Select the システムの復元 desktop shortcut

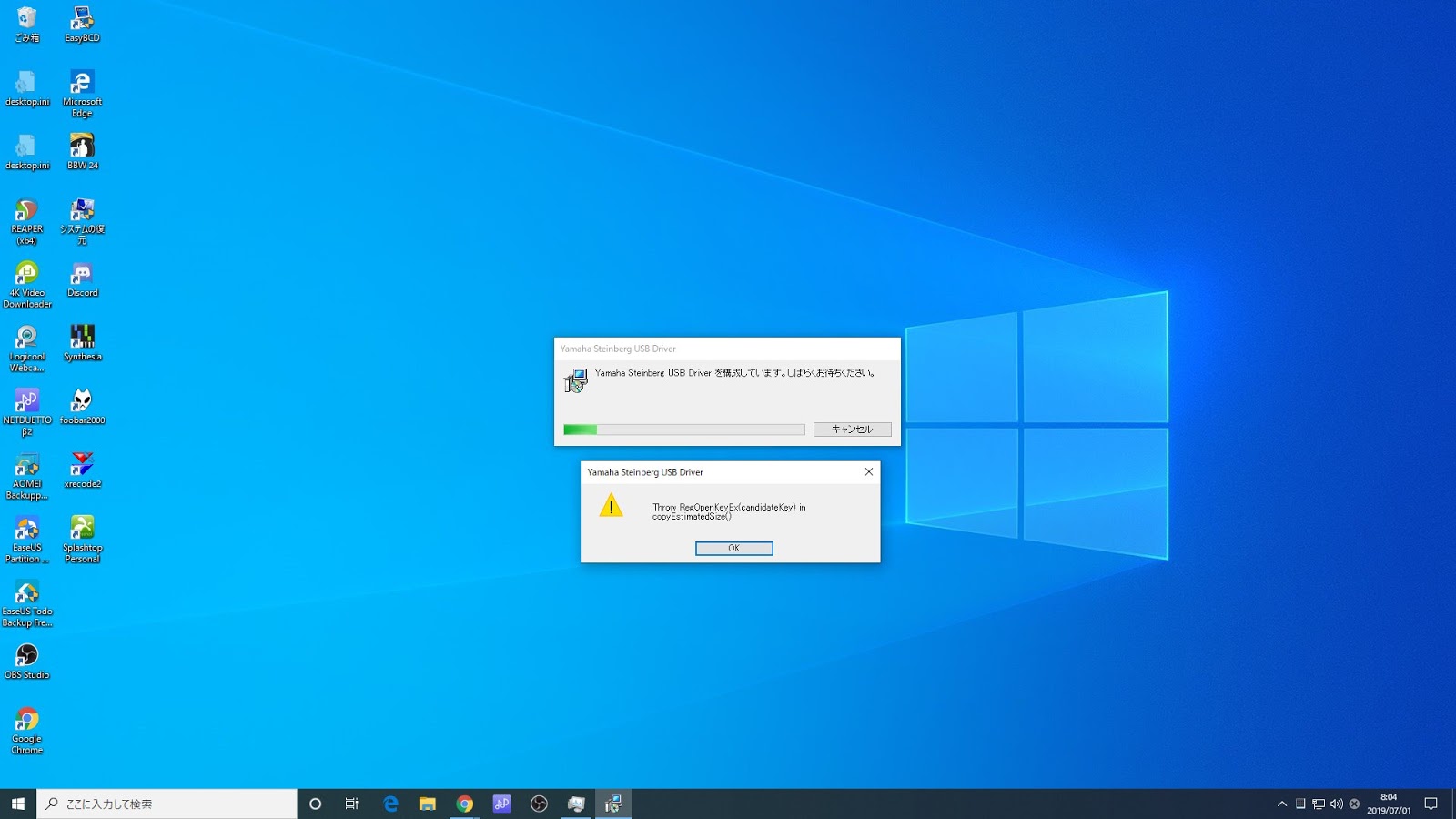click(x=82, y=222)
